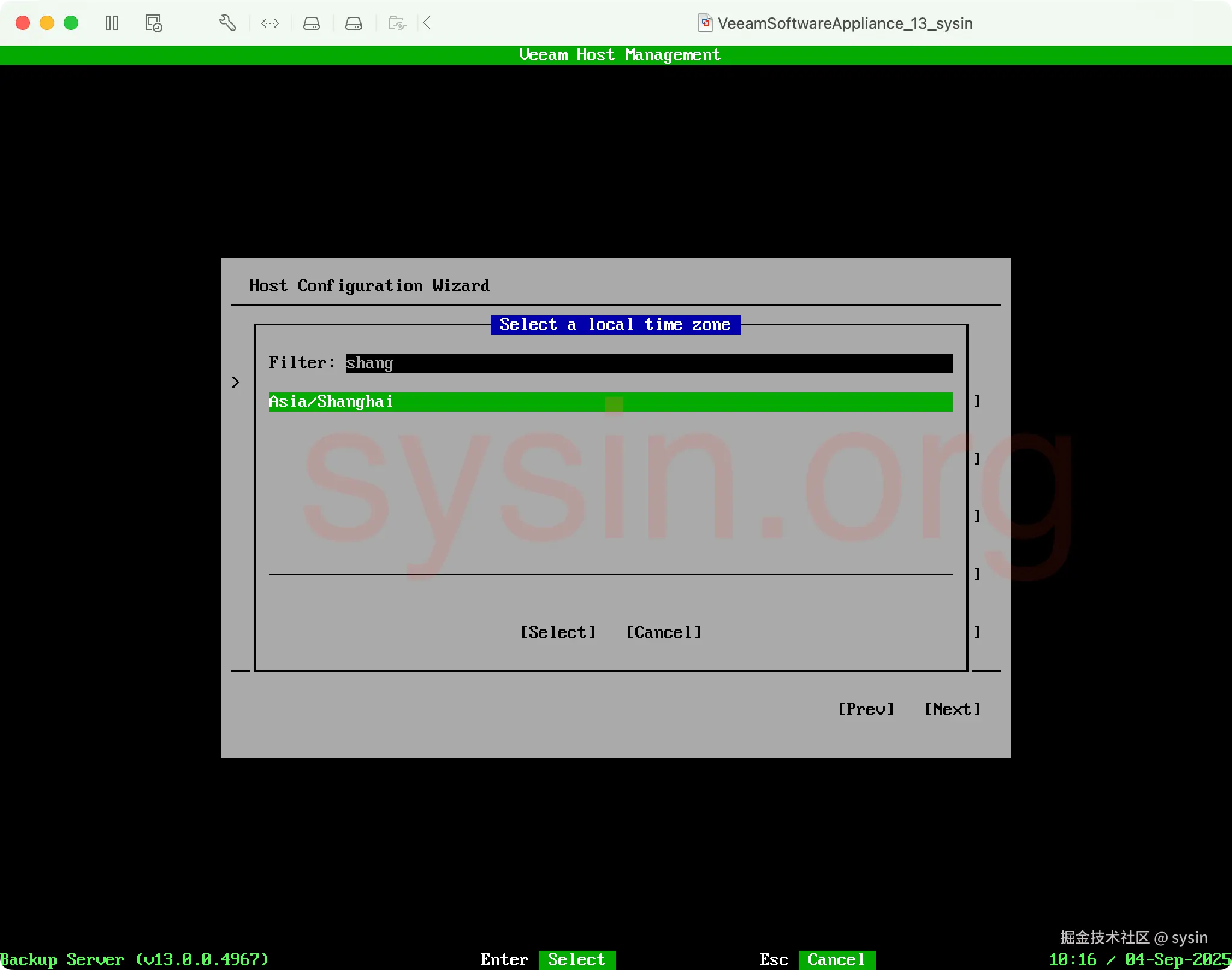1232x970 pixels.
Task: Click the Filter text field
Action: (x=648, y=363)
